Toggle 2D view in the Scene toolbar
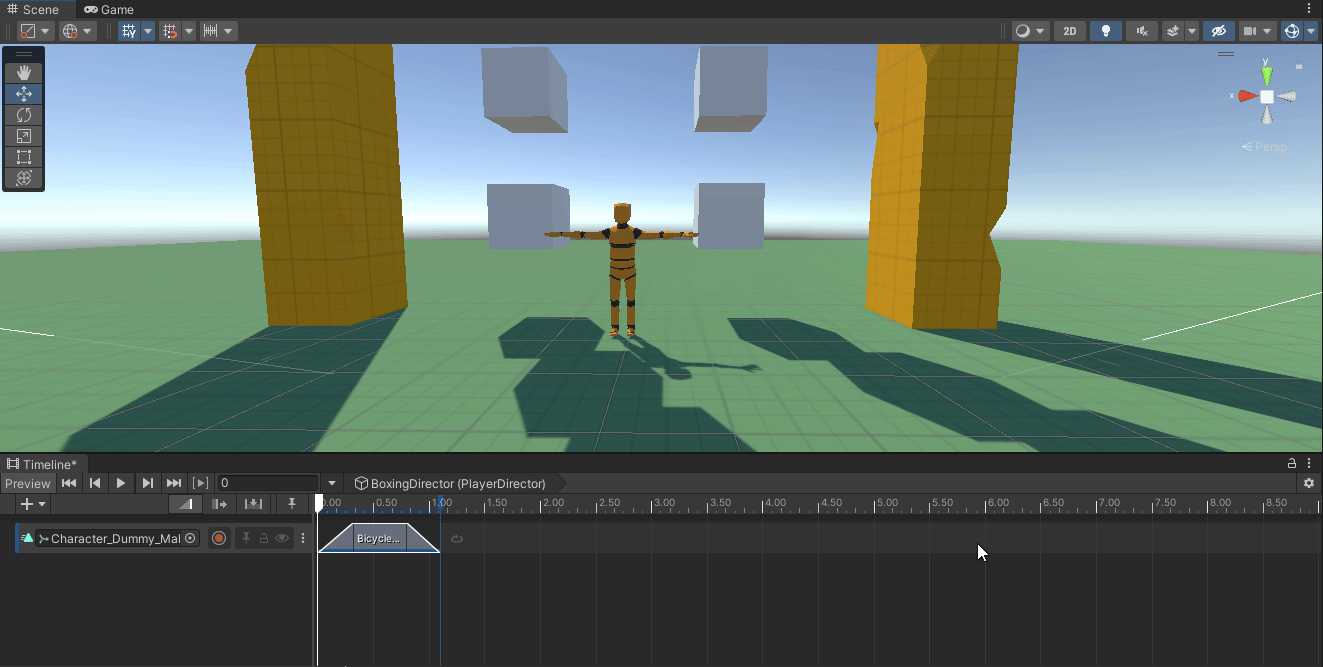Image resolution: width=1323 pixels, height=667 pixels. tap(1069, 30)
